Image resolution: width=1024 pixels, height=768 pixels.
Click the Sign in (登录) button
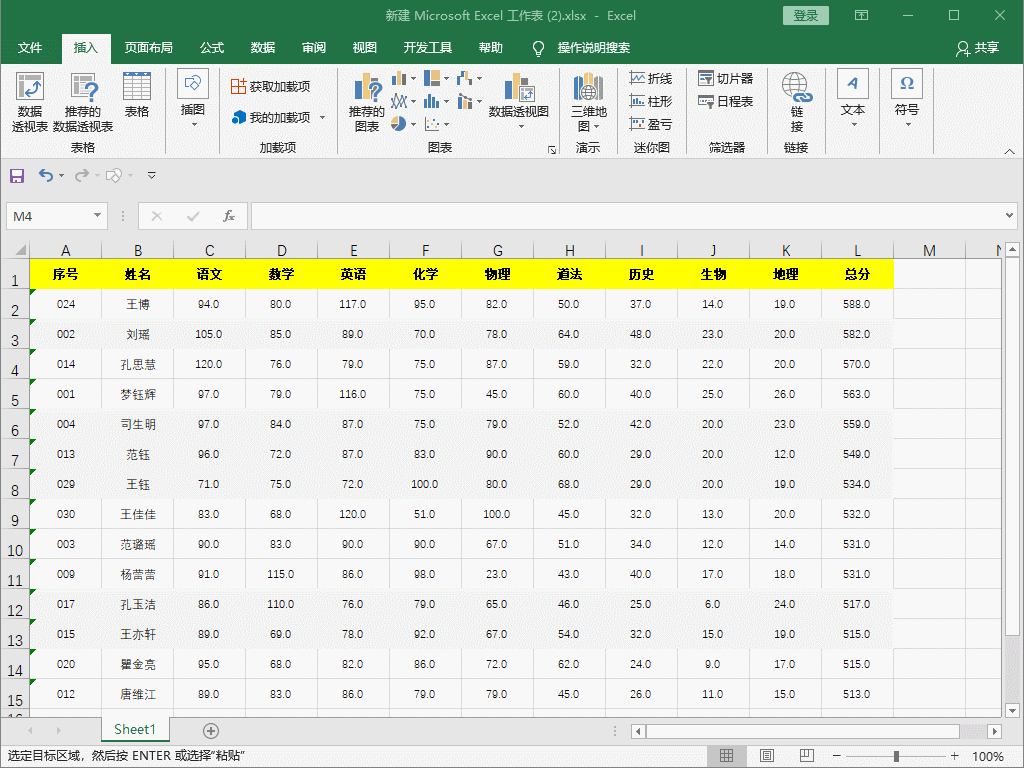(x=806, y=16)
